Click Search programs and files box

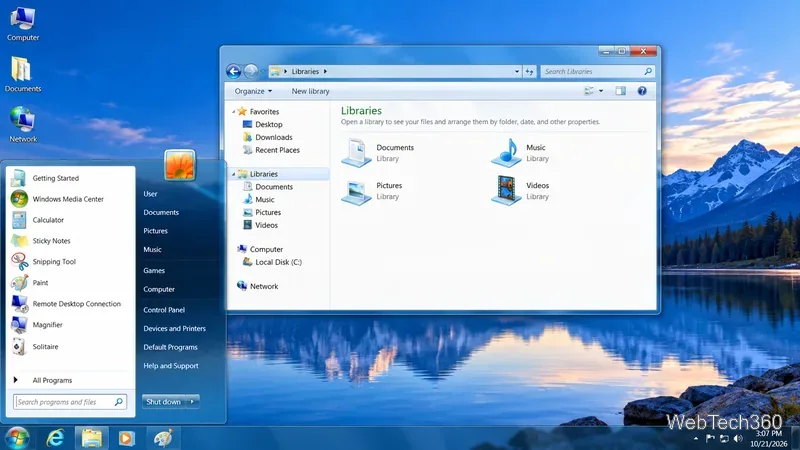coord(70,402)
